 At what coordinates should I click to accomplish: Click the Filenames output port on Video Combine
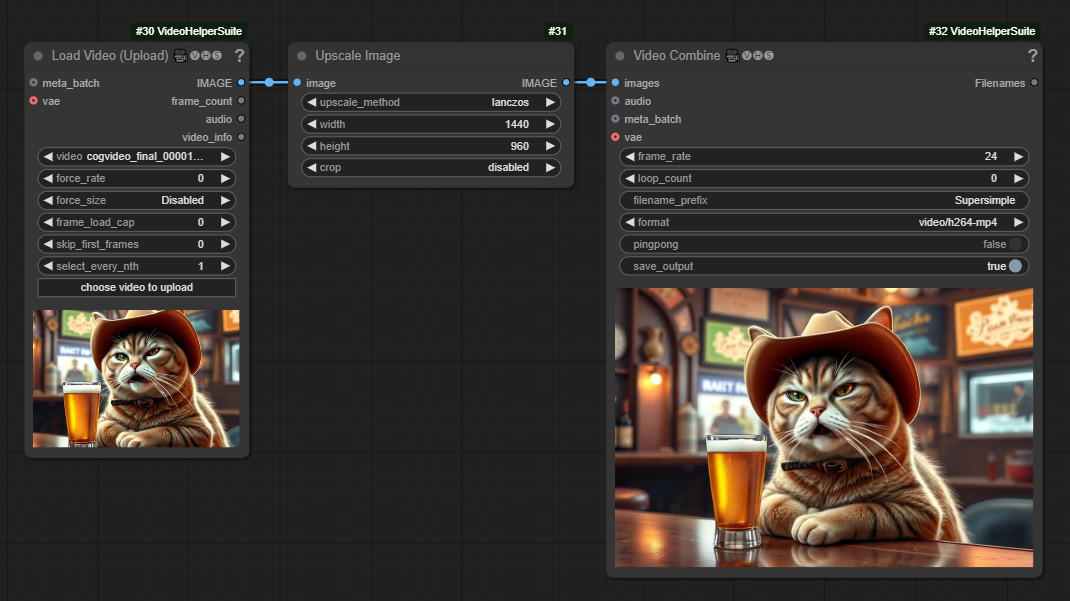(1034, 83)
